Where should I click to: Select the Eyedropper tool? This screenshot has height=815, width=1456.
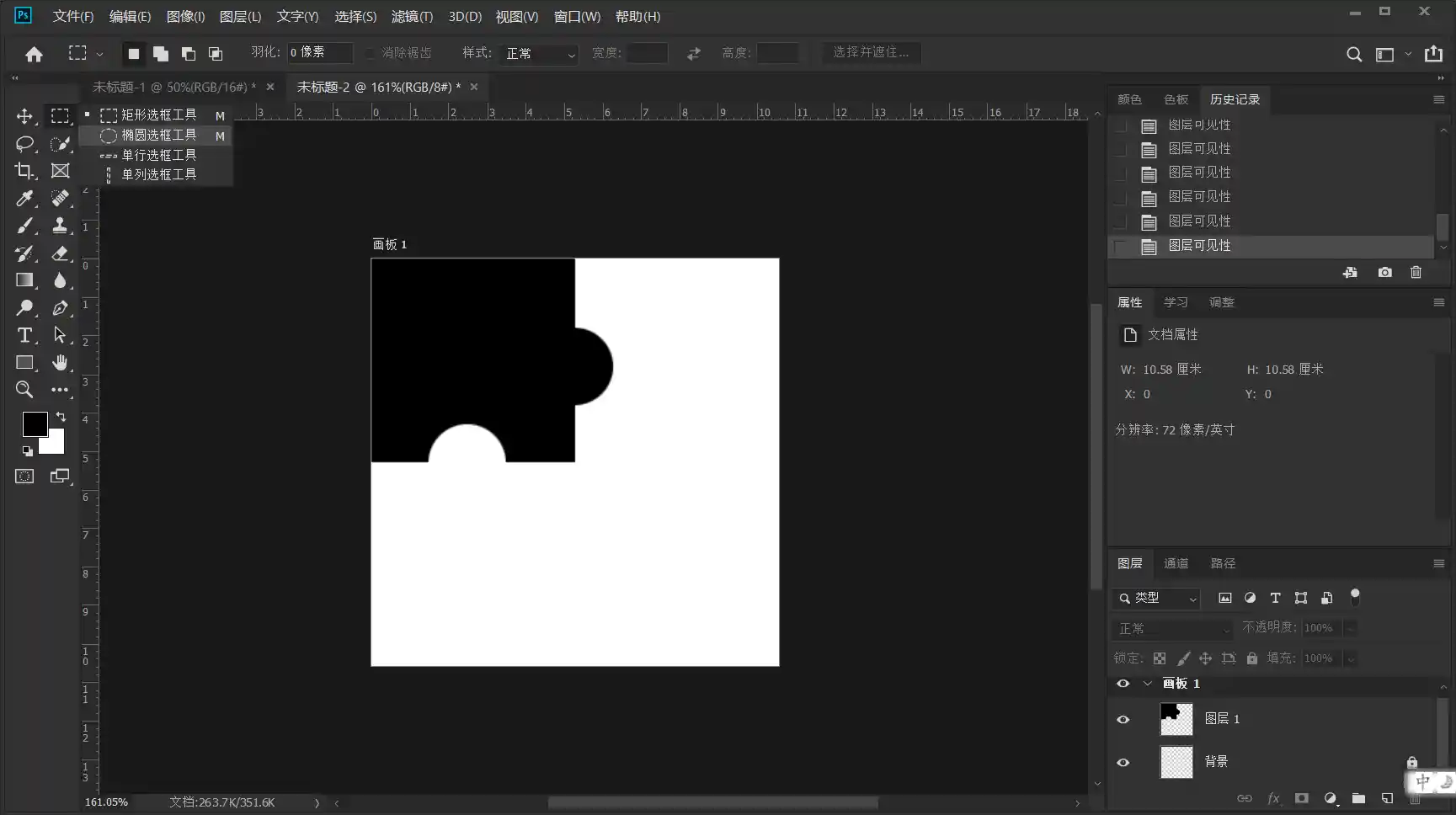pos(24,199)
